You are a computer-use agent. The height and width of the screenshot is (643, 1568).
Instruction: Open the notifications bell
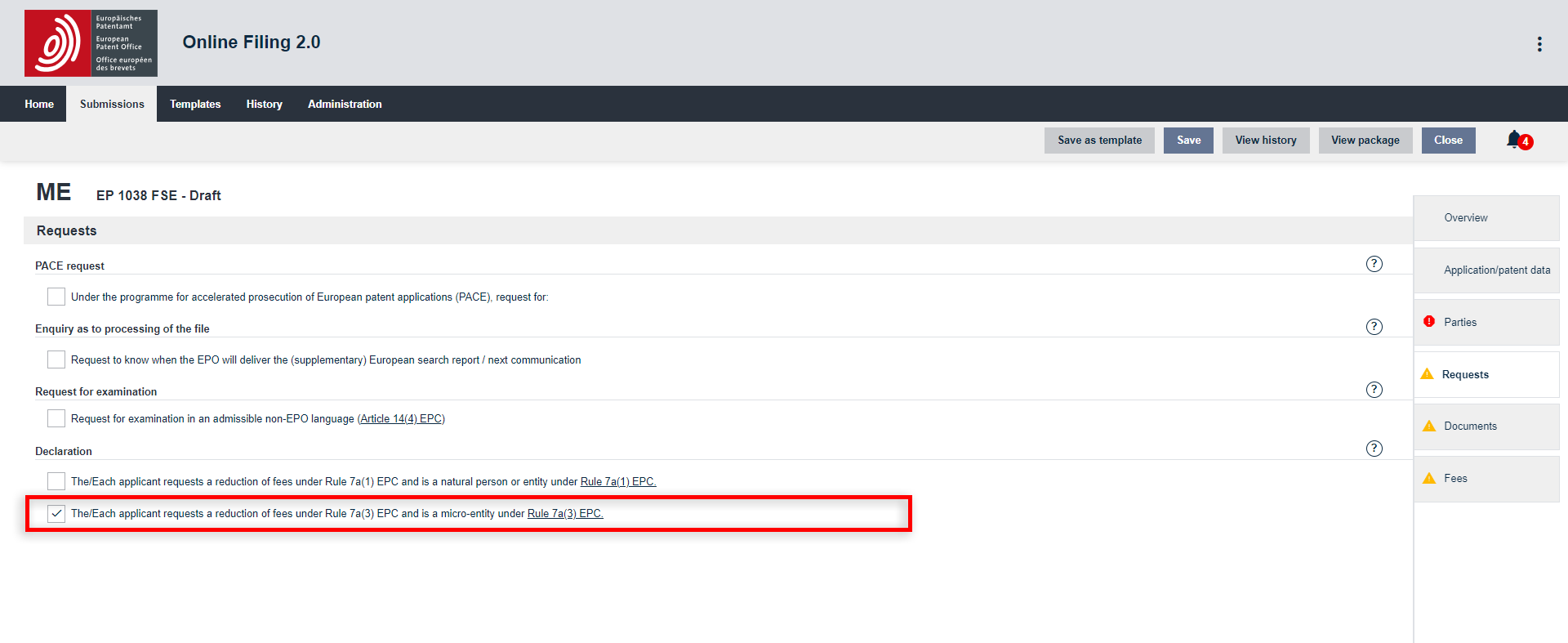(1515, 140)
